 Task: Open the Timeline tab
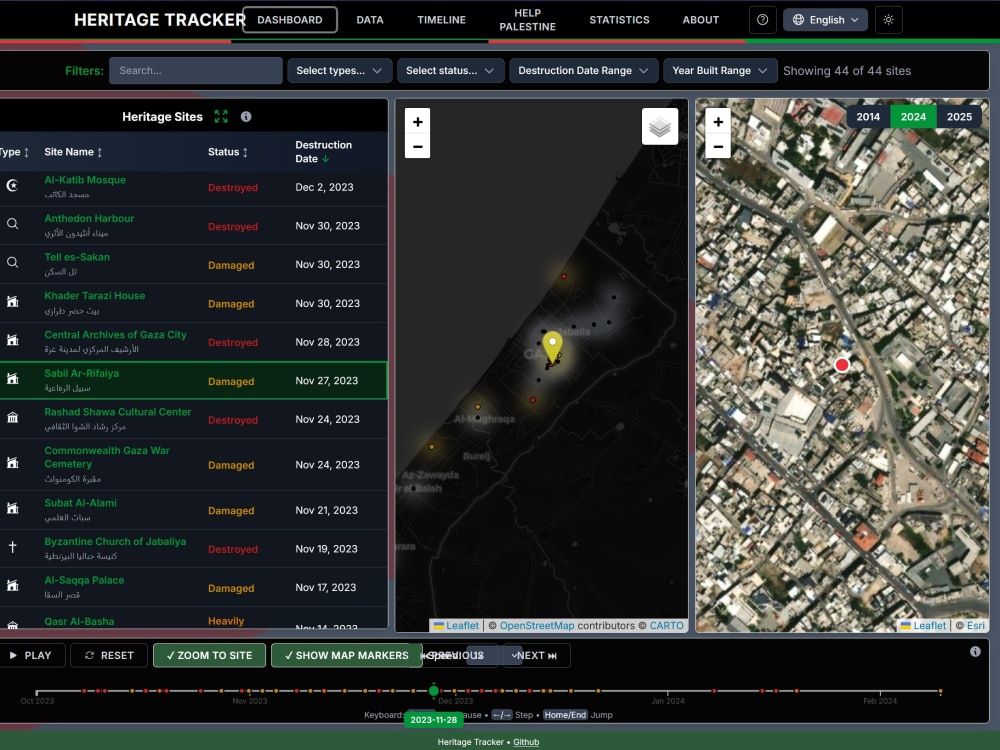click(x=441, y=20)
